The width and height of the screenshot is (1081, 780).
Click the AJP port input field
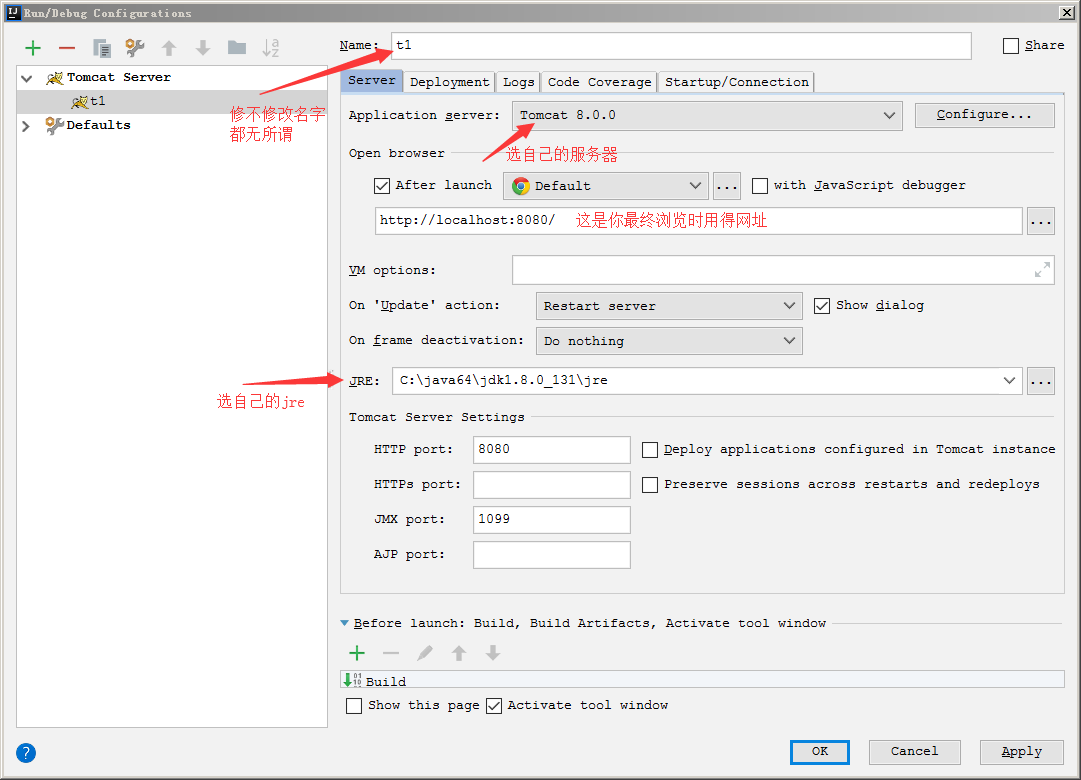pyautogui.click(x=552, y=554)
